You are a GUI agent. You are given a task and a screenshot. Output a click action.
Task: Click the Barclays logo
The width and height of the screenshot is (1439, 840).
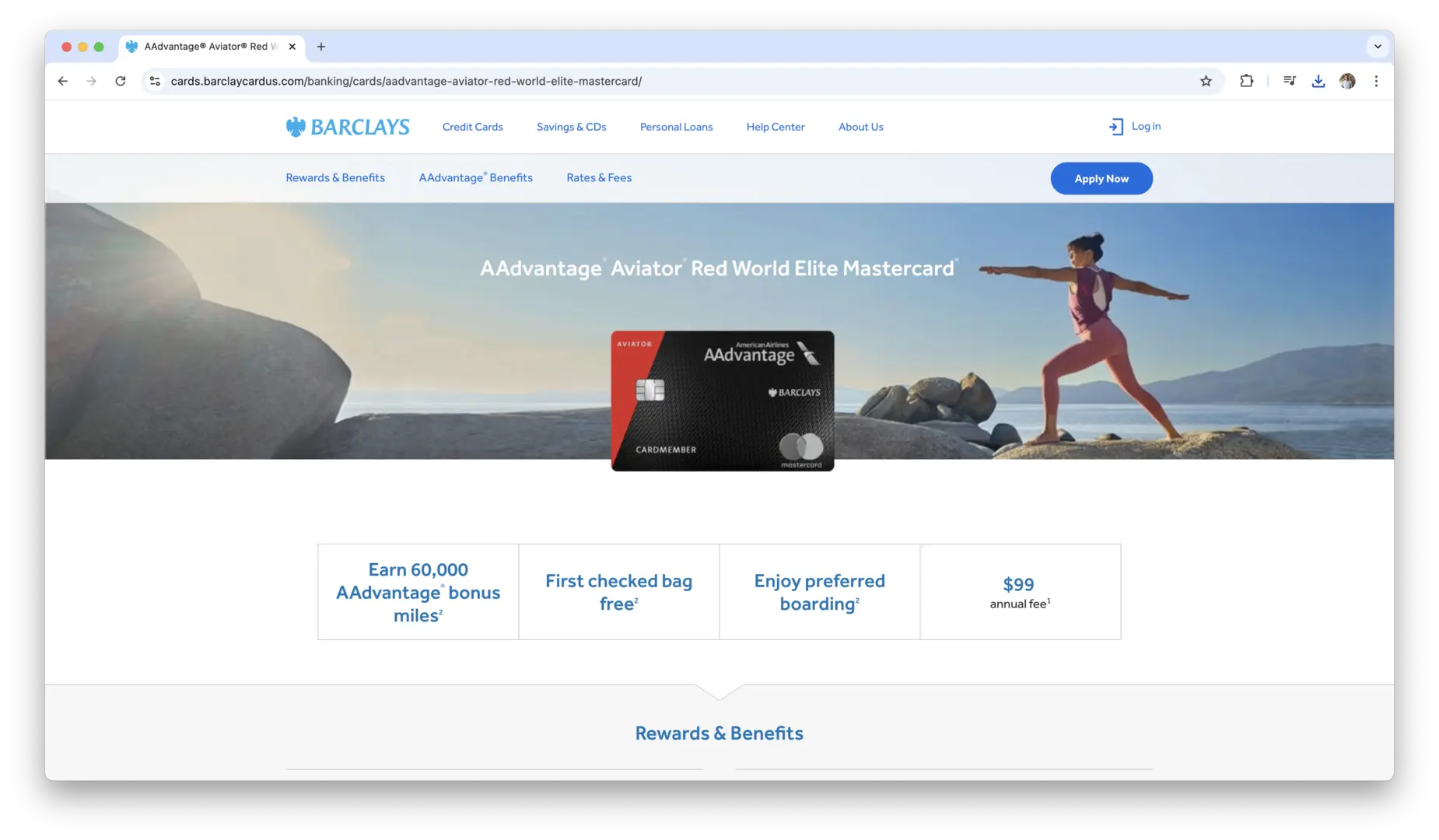pos(347,127)
